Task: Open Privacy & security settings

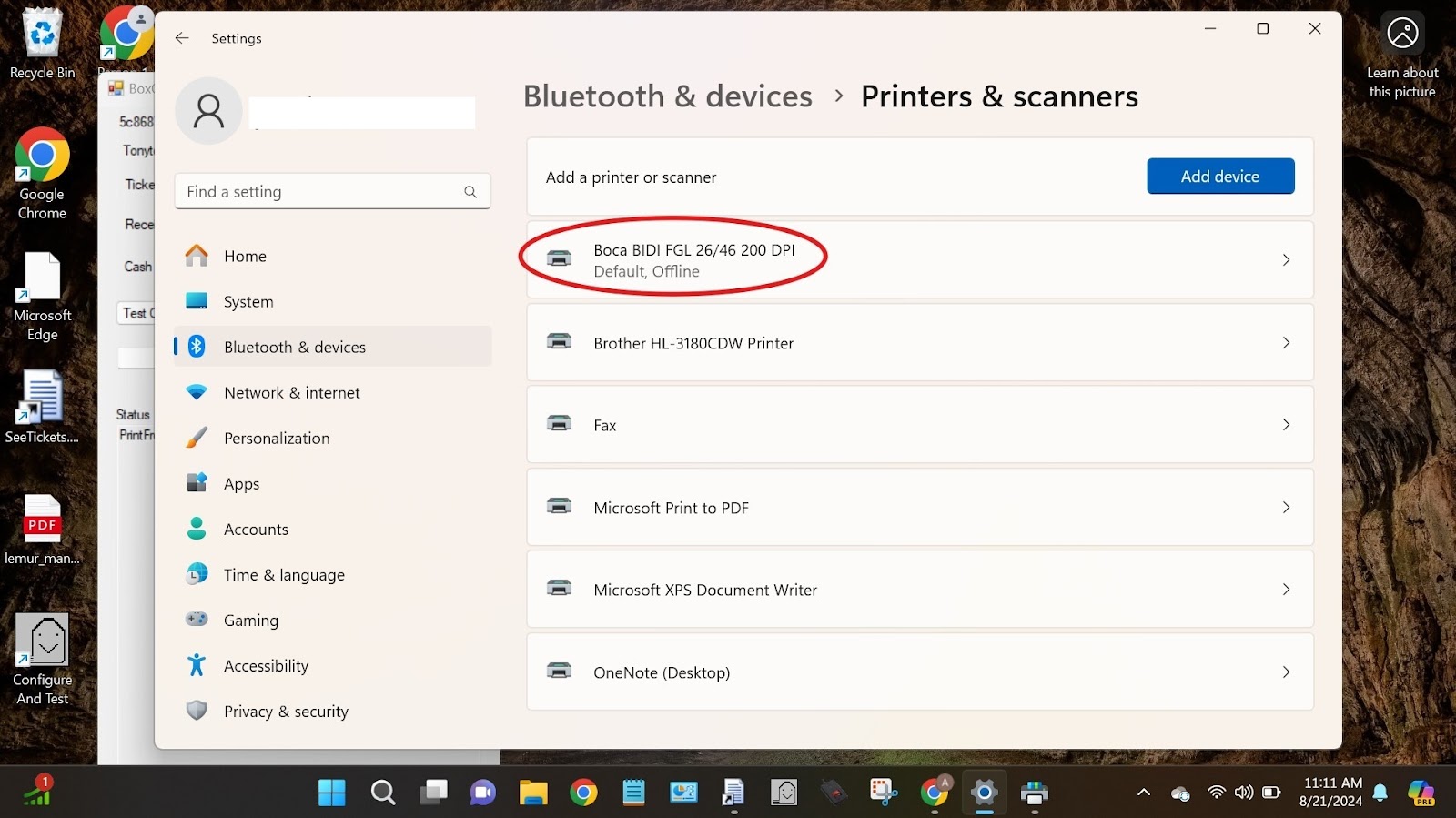Action: click(x=332, y=711)
